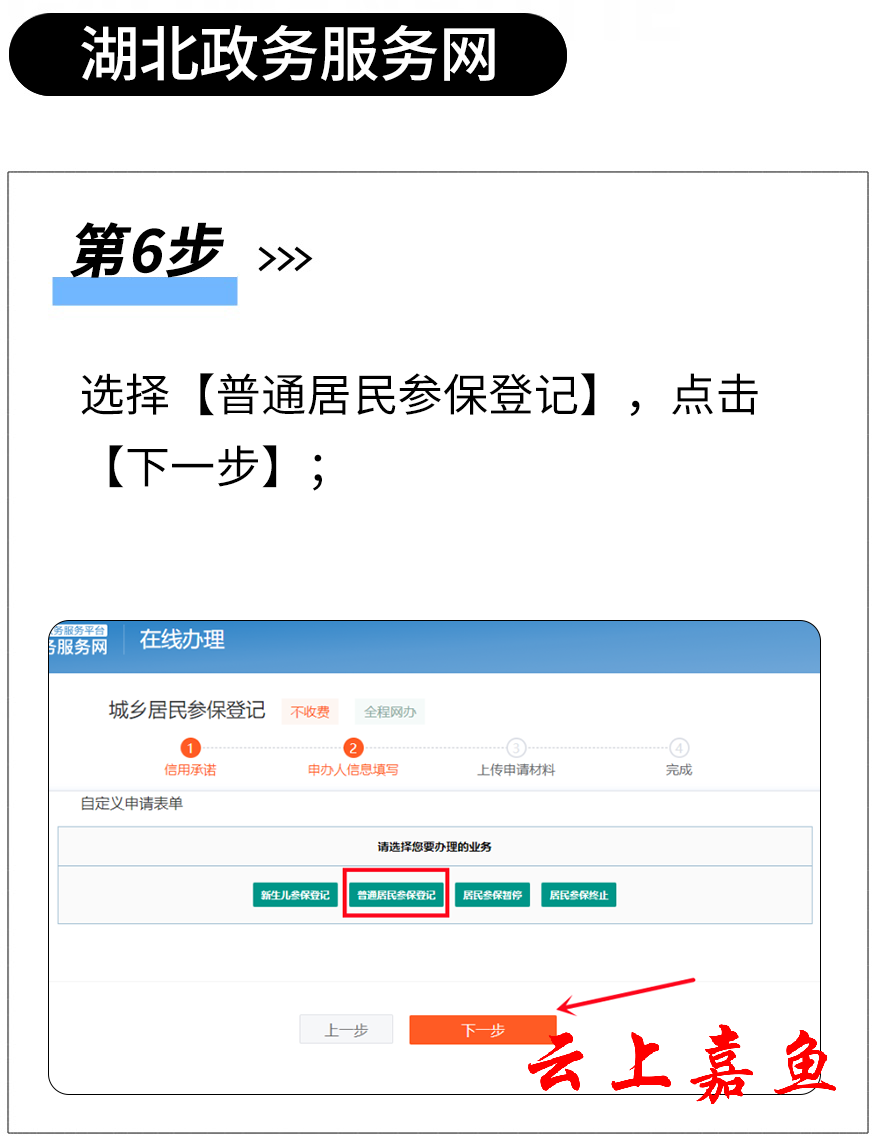Select step 1 circle 信用承诺
878x1143 pixels.
(190, 748)
